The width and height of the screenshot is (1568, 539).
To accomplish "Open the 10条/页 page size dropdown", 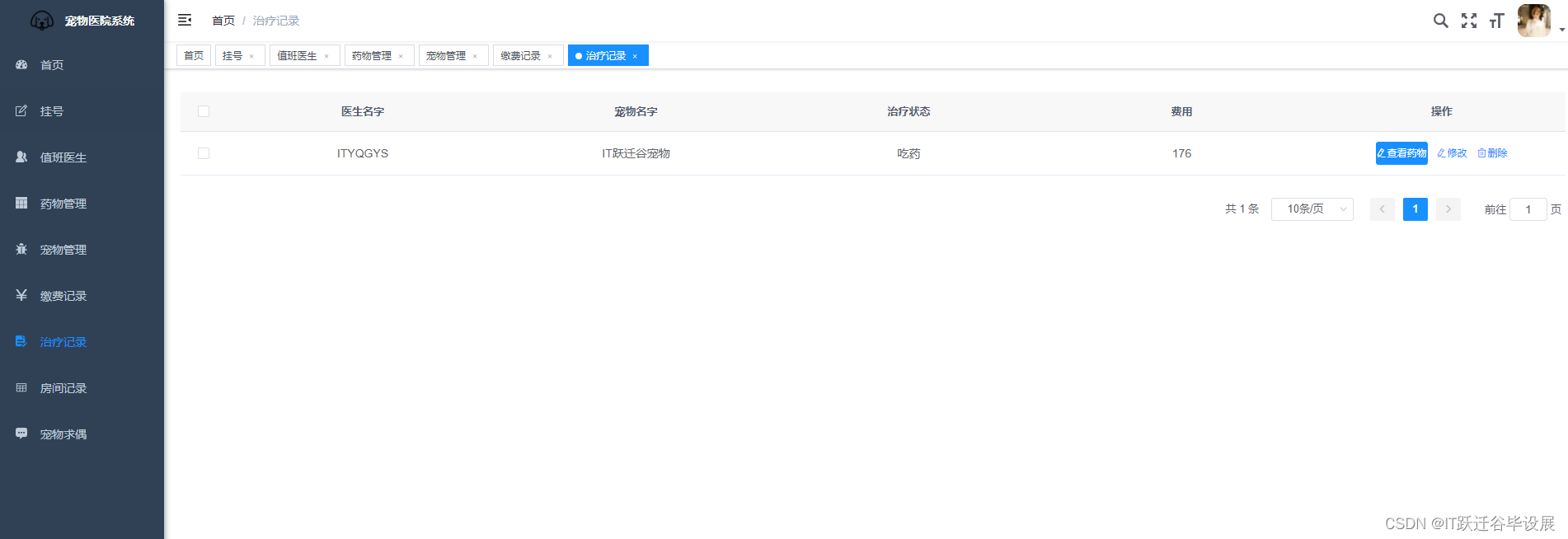I will coord(1312,209).
